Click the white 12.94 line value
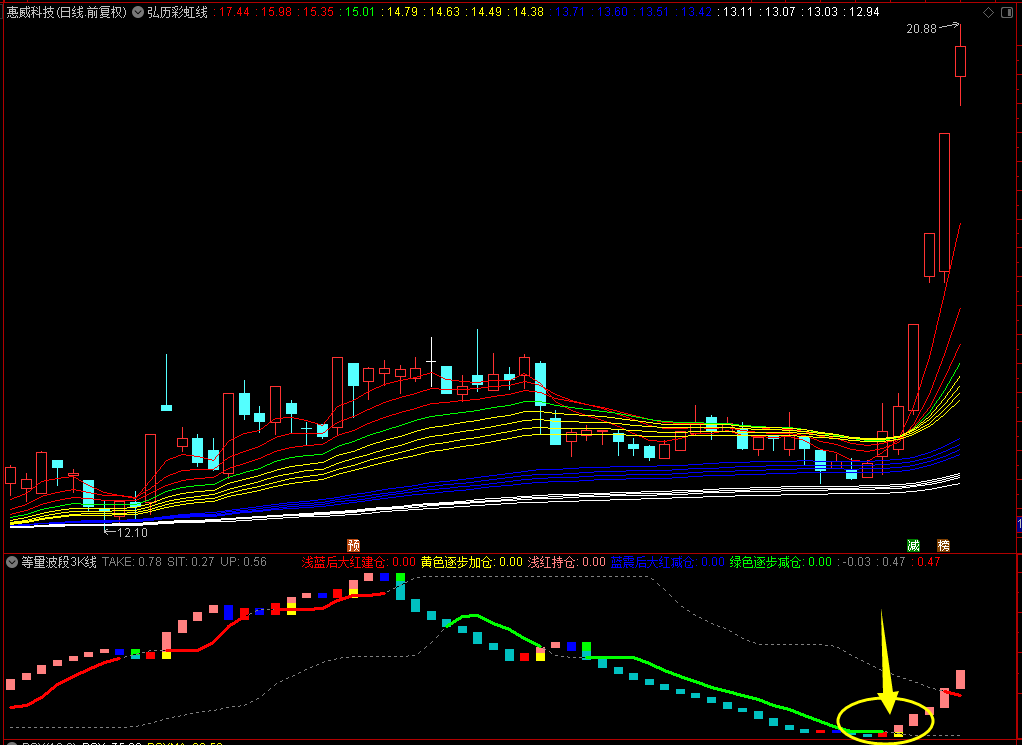Screen dimensions: 1022x745 coord(862,12)
